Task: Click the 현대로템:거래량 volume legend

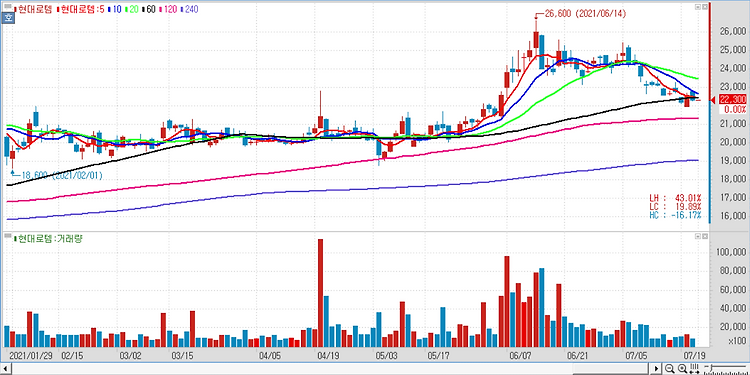Action: [48, 238]
